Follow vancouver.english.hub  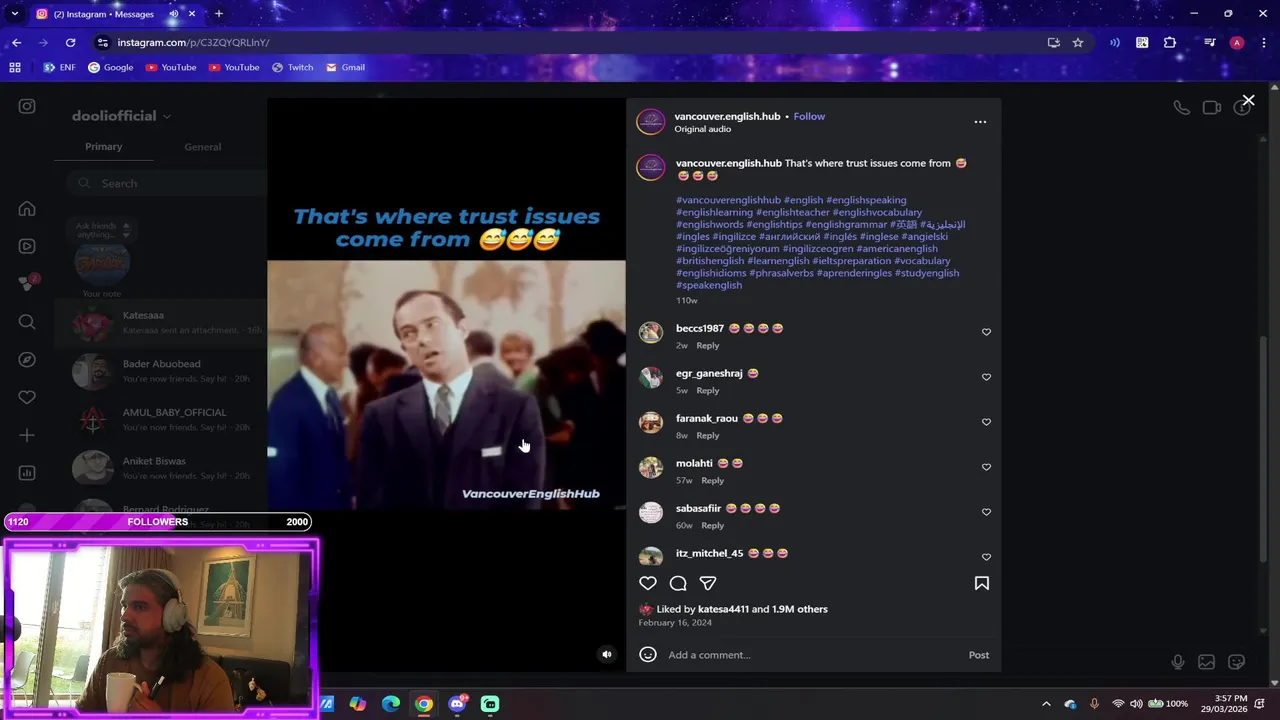click(x=809, y=116)
